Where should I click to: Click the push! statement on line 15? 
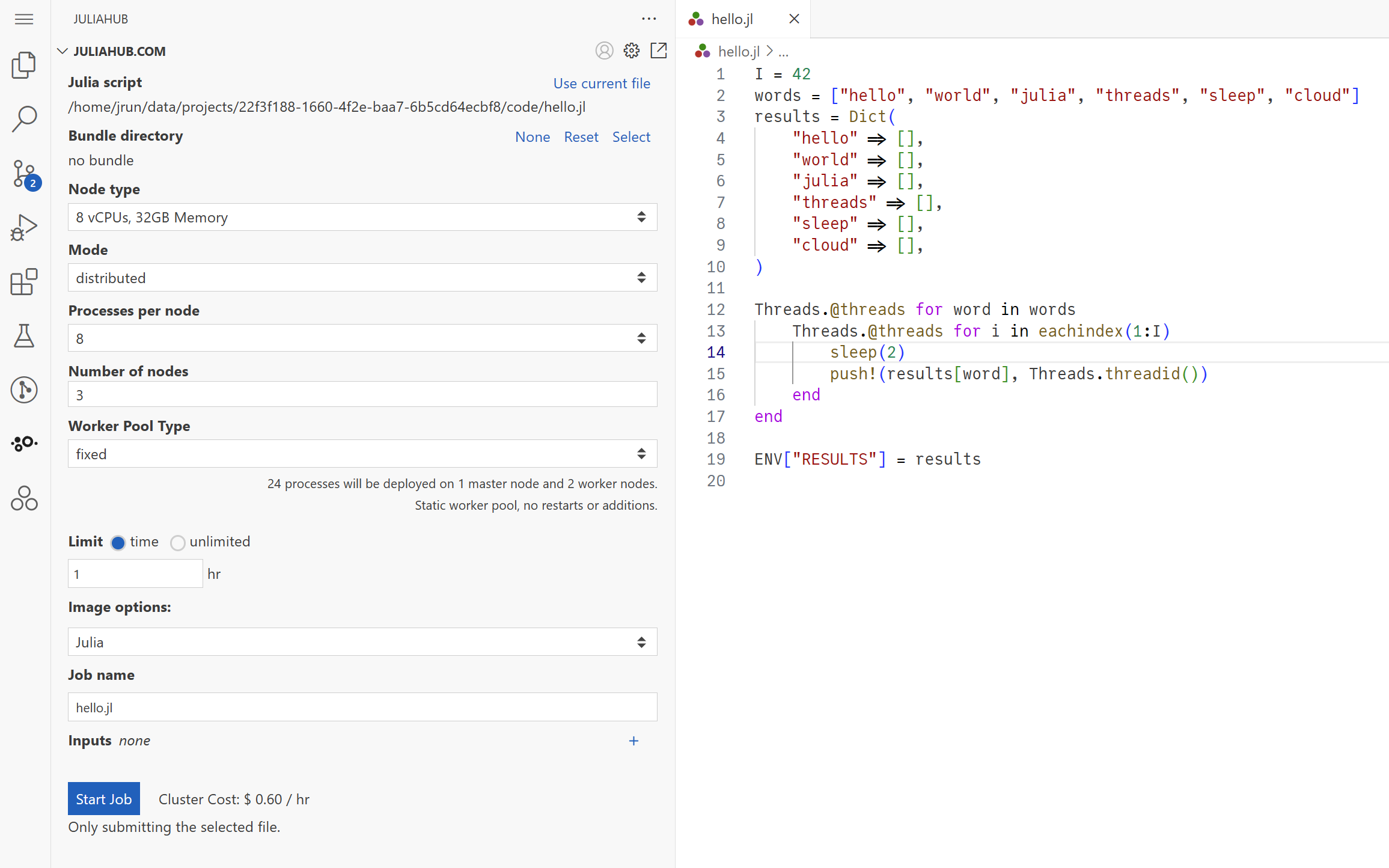tap(1019, 374)
